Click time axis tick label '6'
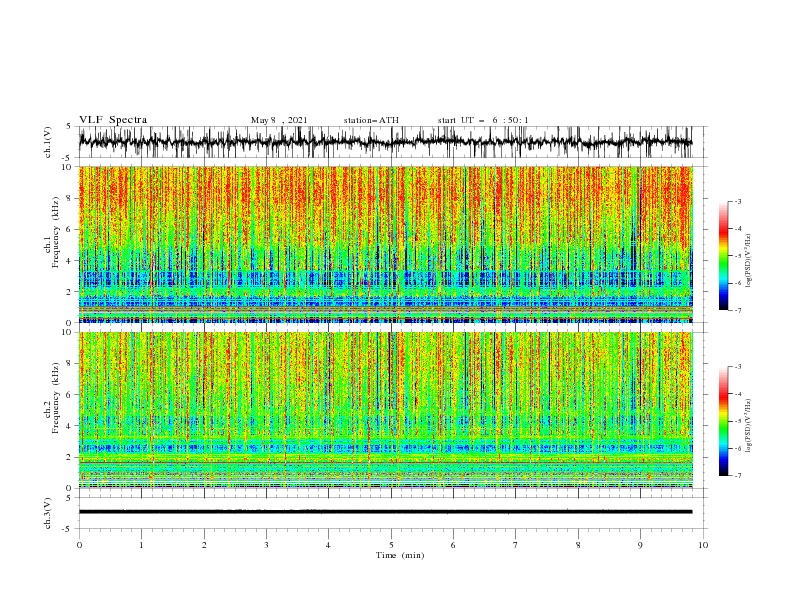Screen dimensions: 792x612 click(453, 545)
